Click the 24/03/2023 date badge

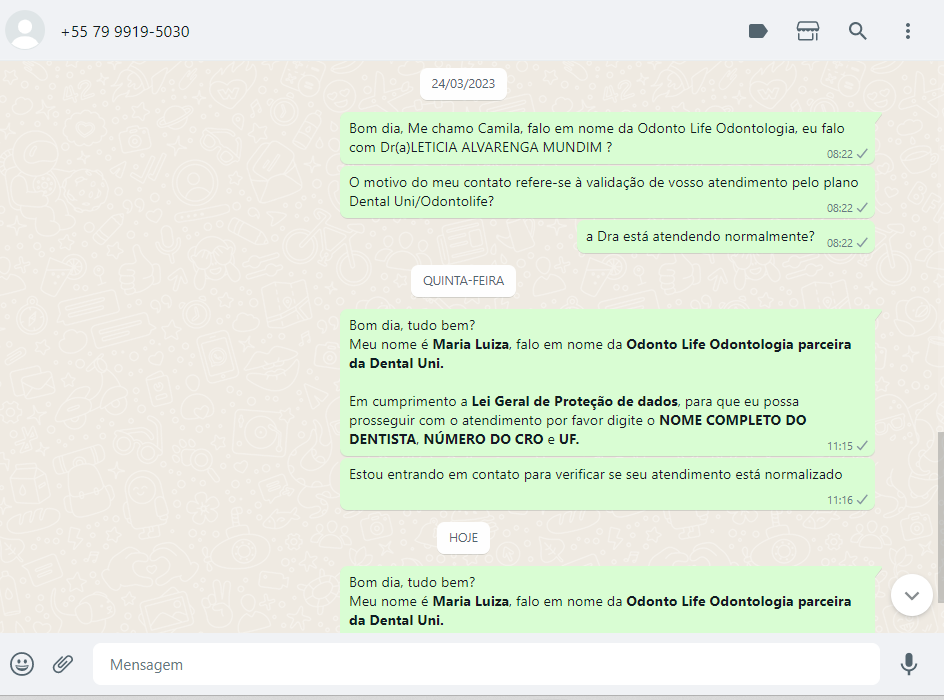click(x=463, y=84)
